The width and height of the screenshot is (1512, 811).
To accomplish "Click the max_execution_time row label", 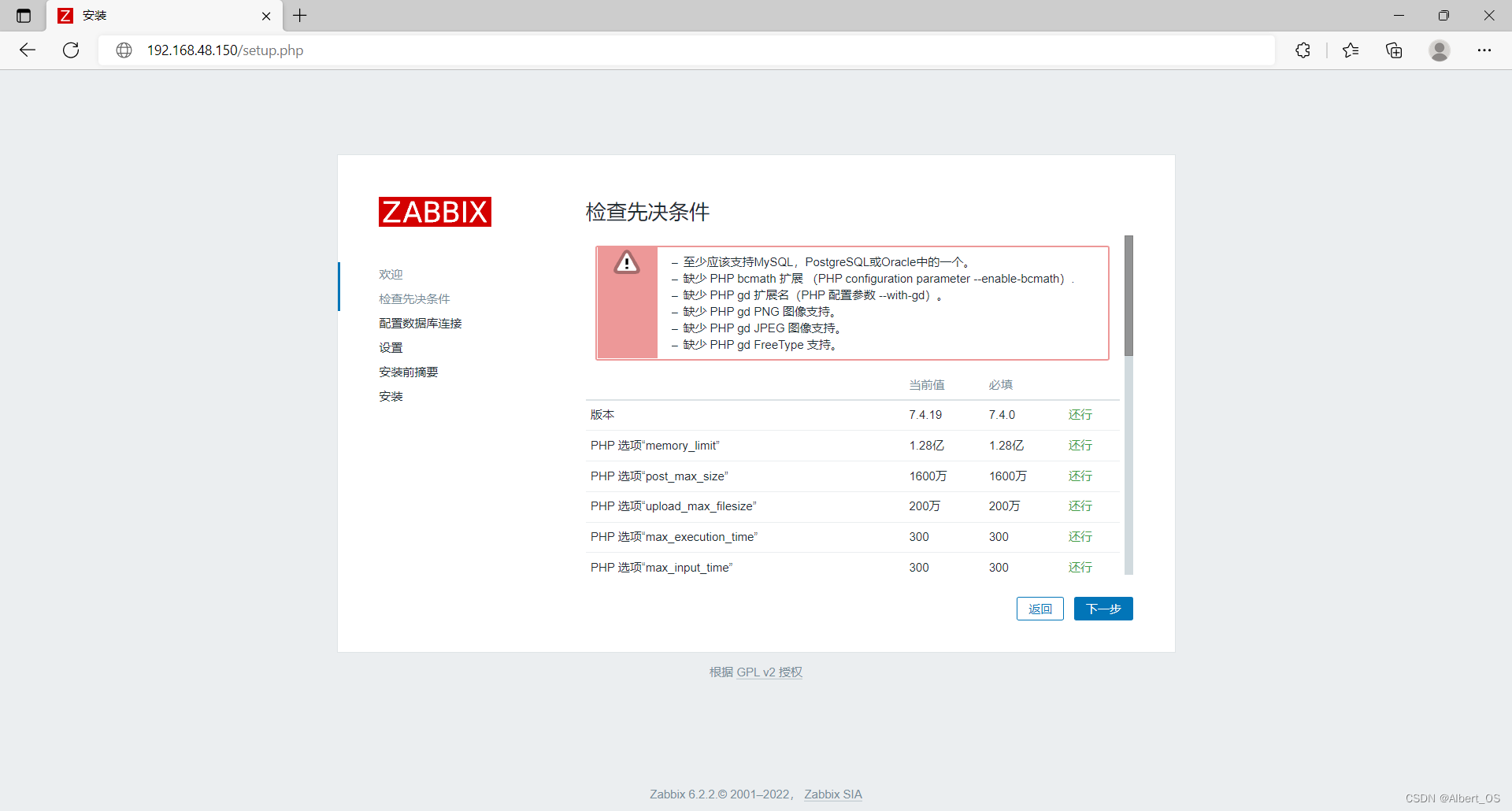I will point(674,536).
